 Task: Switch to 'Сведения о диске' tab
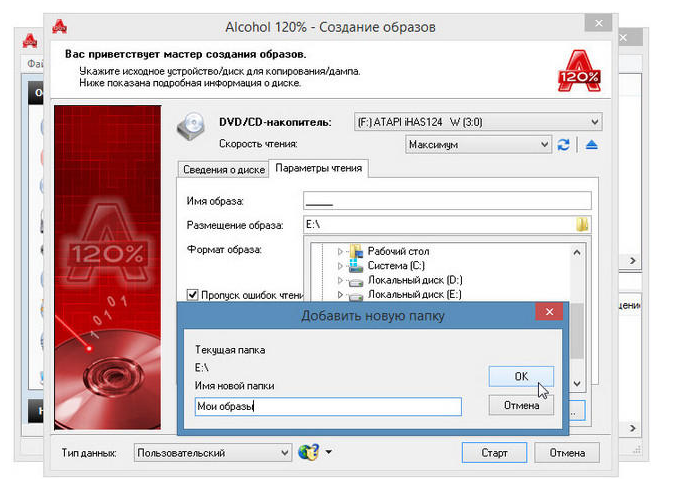(x=224, y=169)
